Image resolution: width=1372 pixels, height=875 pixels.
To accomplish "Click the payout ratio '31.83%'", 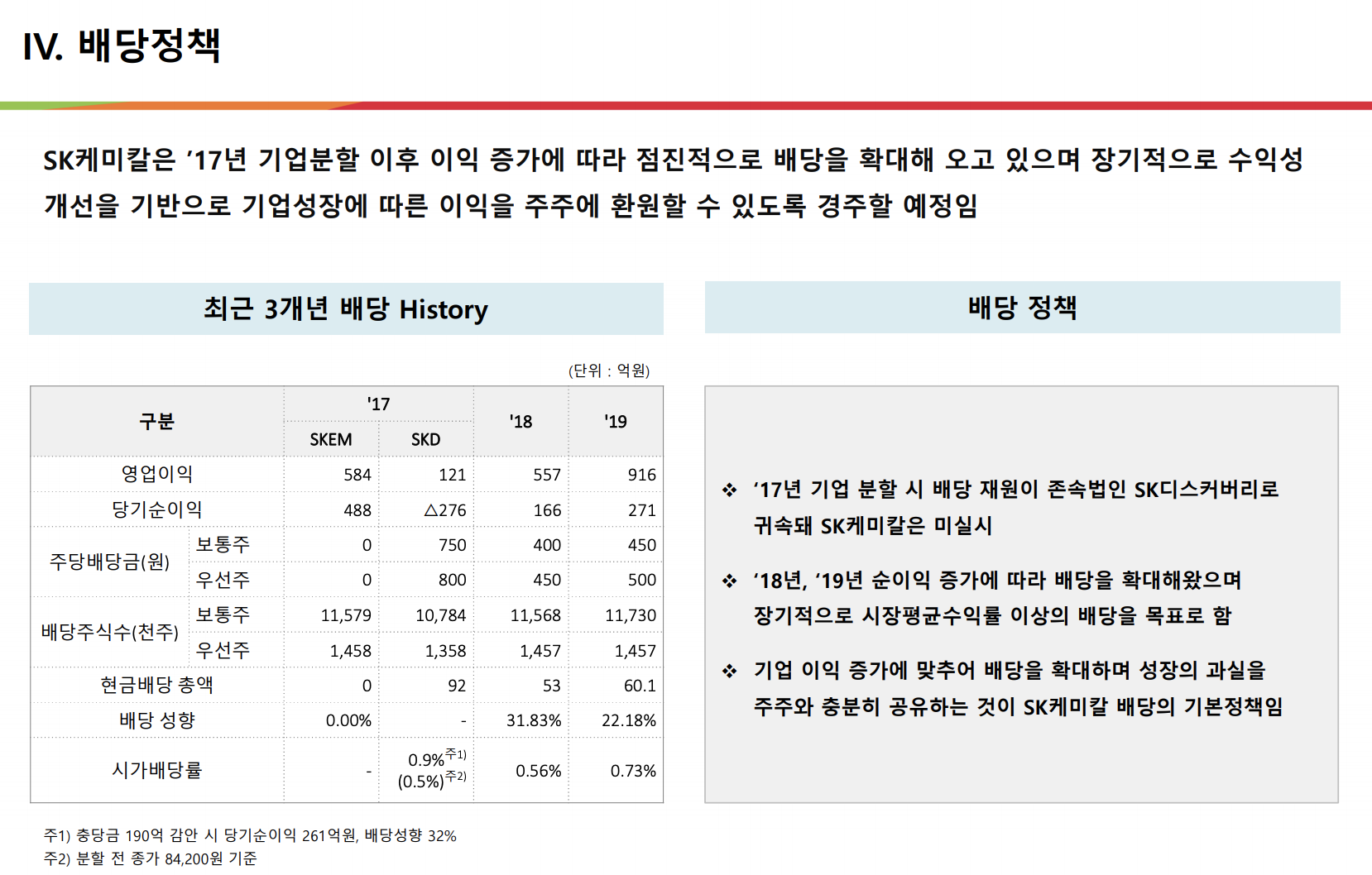I will (534, 720).
